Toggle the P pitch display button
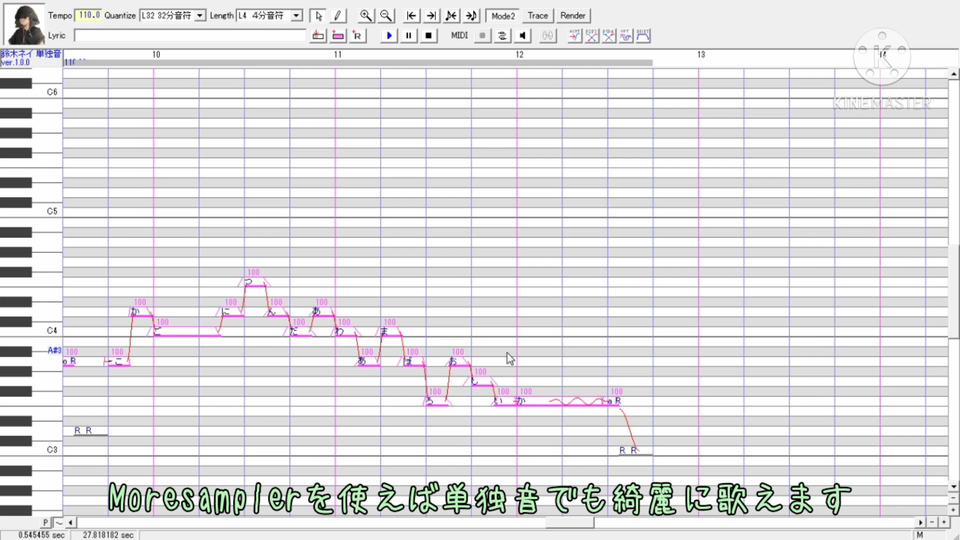The height and width of the screenshot is (540, 960). (45, 522)
